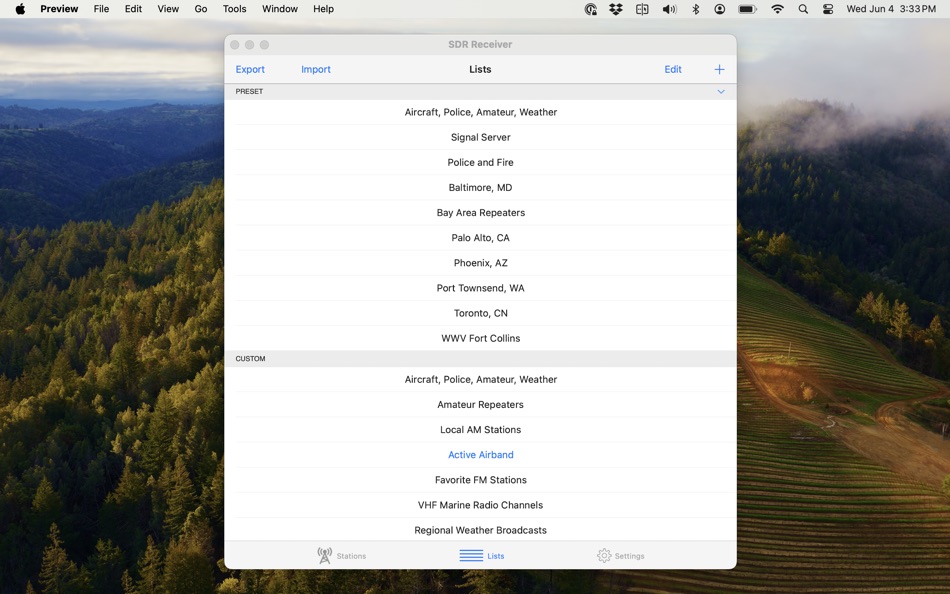Click the Edit button in SDR Receiver

673,70
